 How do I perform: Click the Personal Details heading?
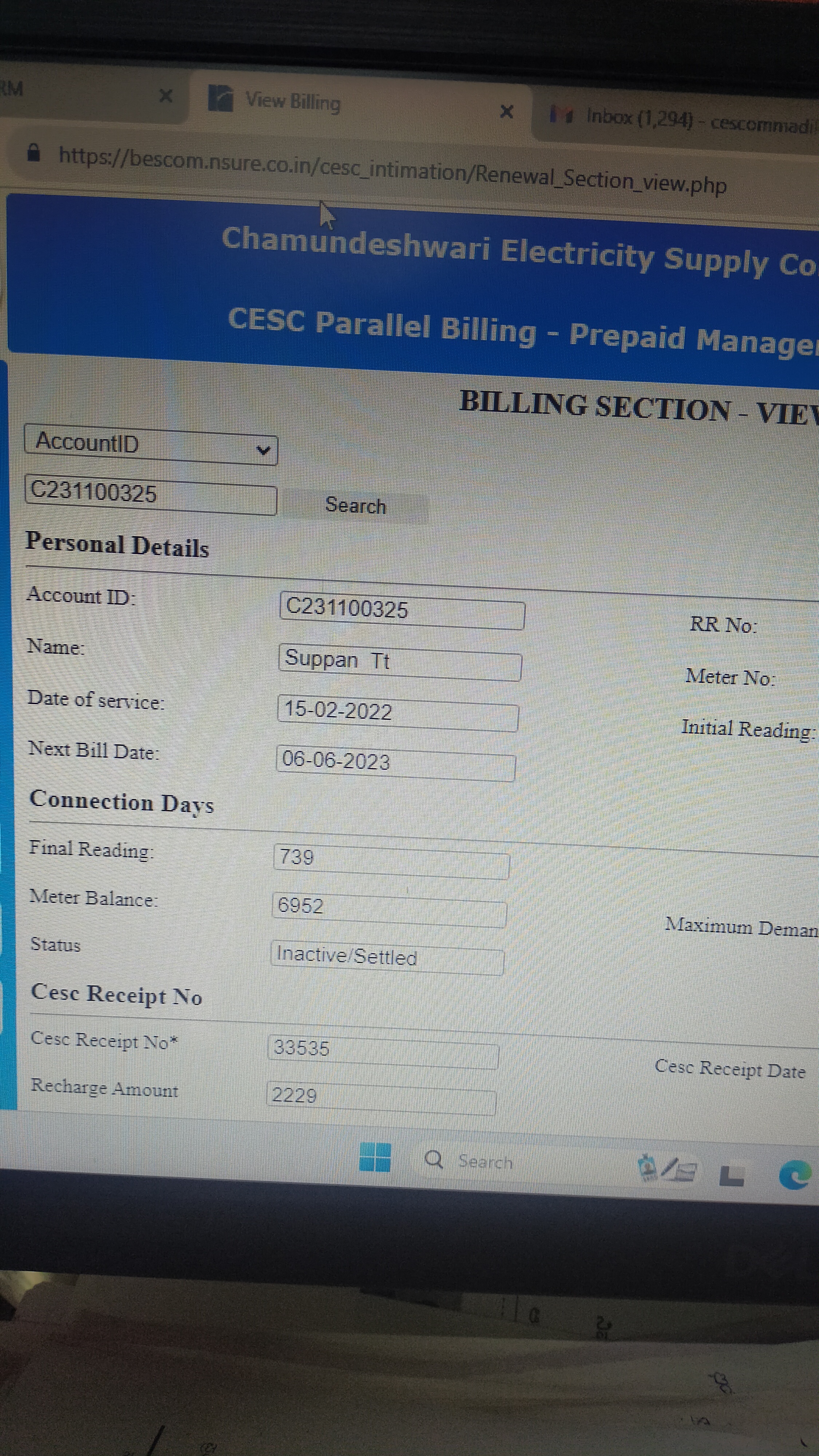(118, 545)
